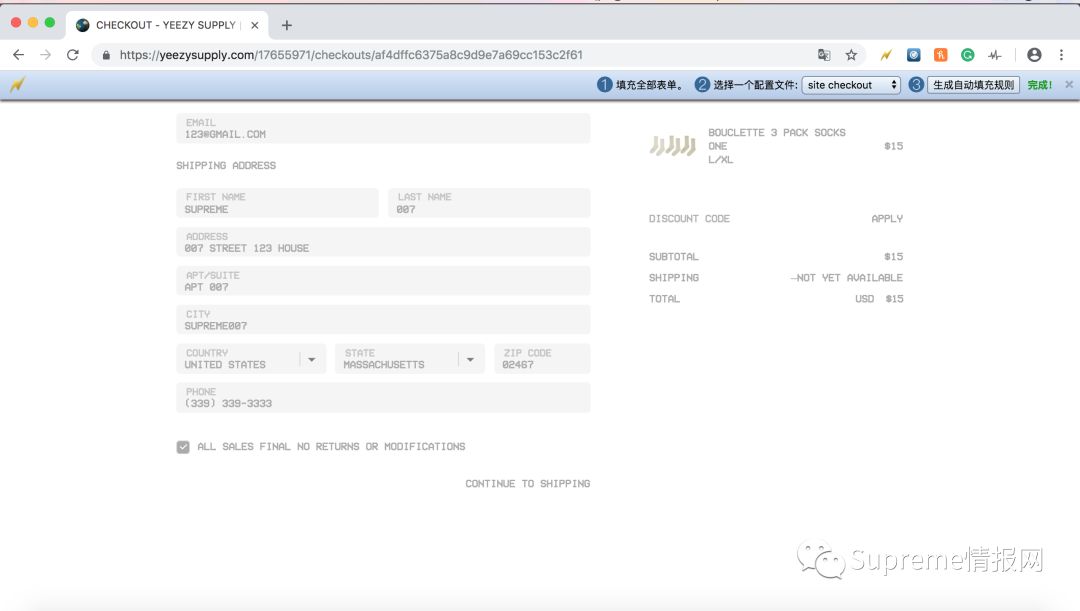
Task: Open the pulse waveform extension icon
Action: click(x=995, y=55)
